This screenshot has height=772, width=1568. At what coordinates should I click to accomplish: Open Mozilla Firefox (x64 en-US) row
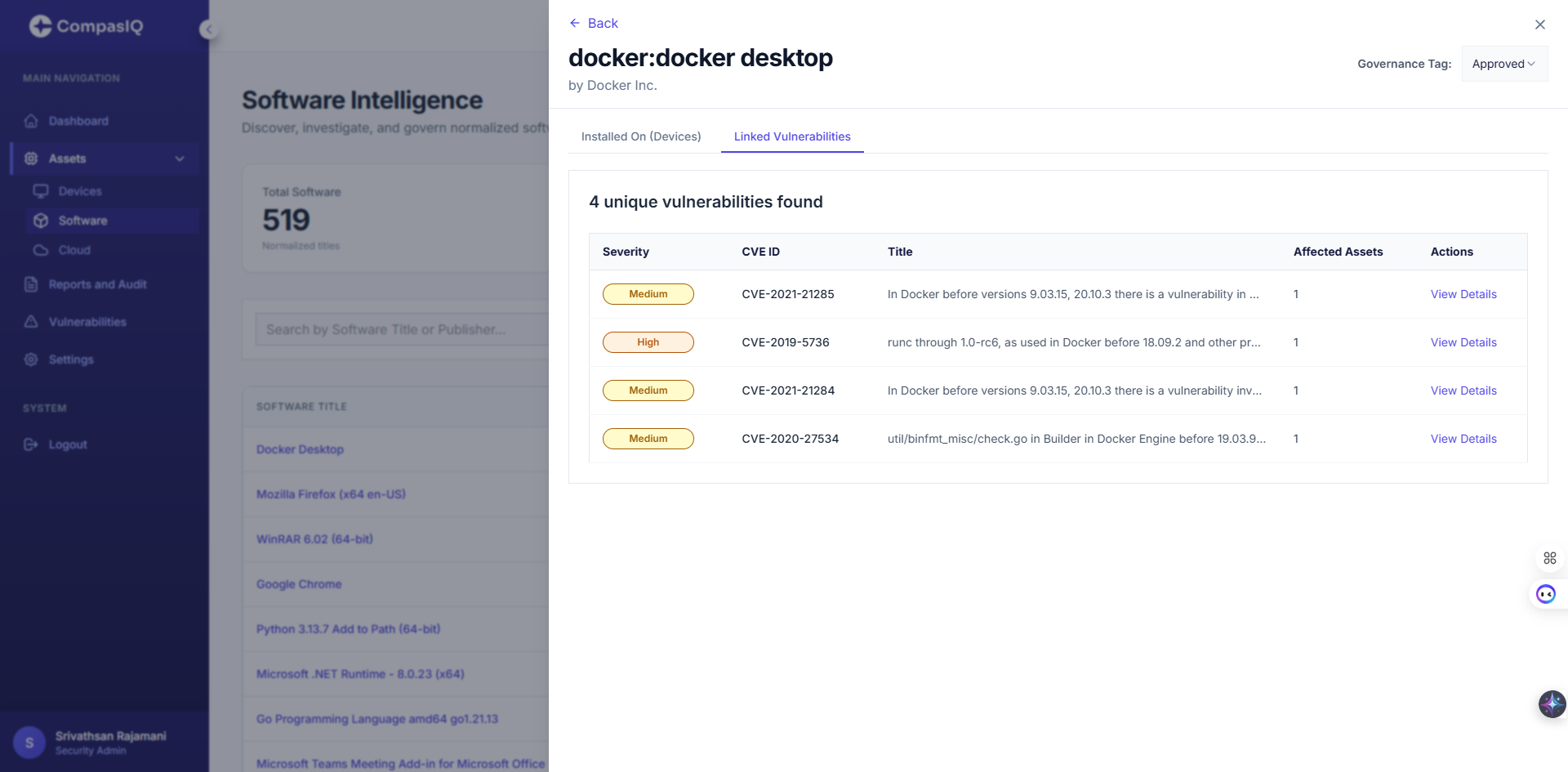coord(331,494)
